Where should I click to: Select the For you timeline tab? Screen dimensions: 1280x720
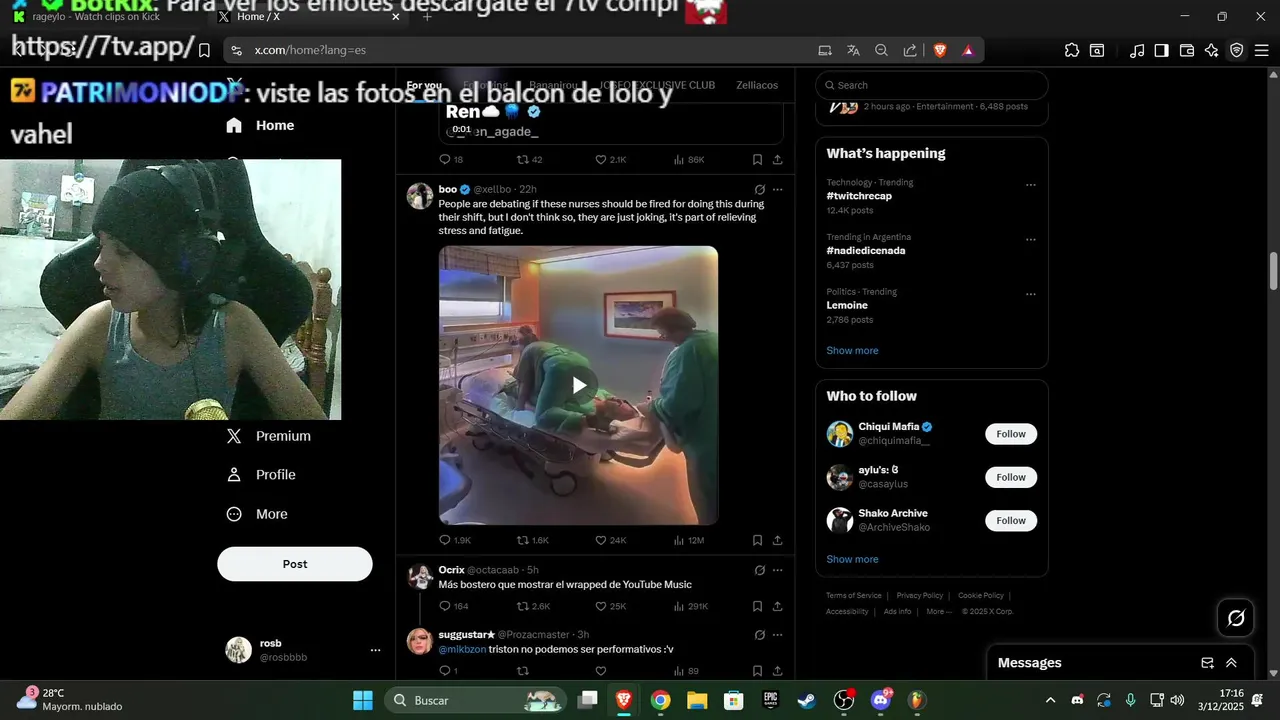424,85
